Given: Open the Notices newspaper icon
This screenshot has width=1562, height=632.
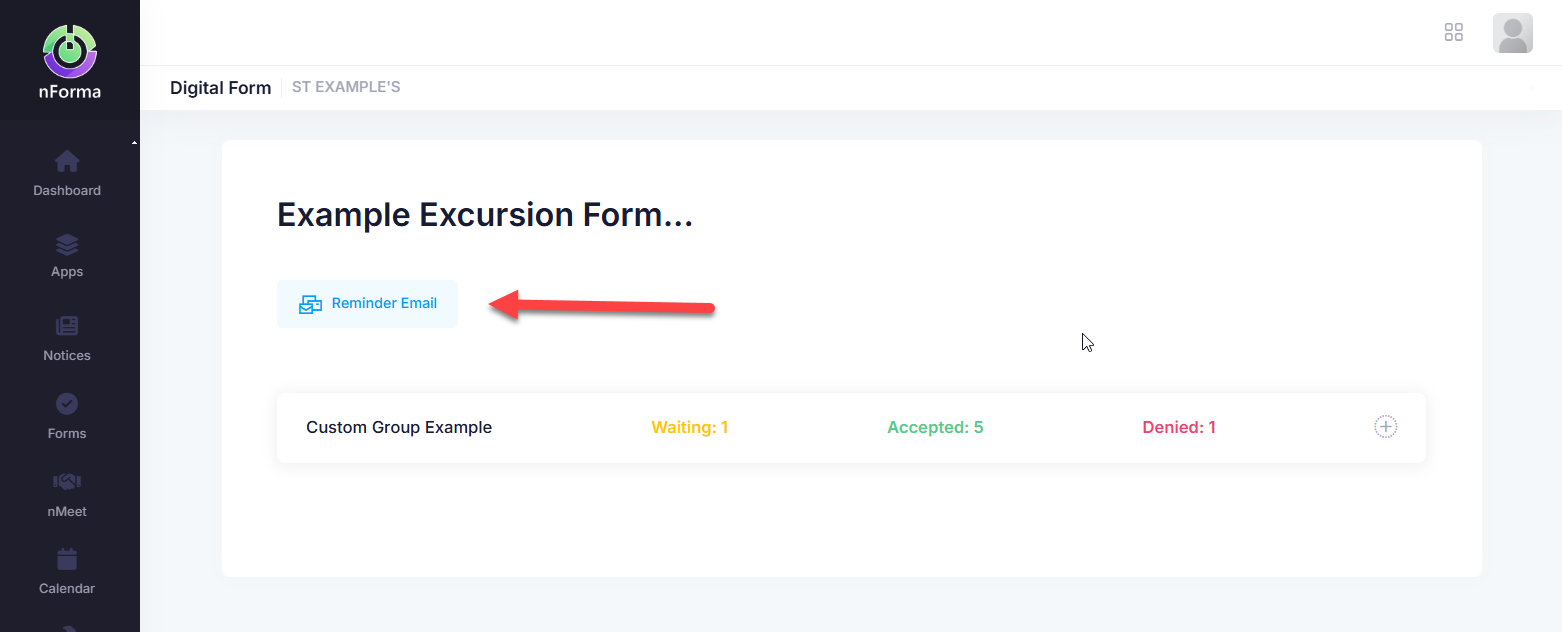Looking at the screenshot, I should [x=67, y=326].
